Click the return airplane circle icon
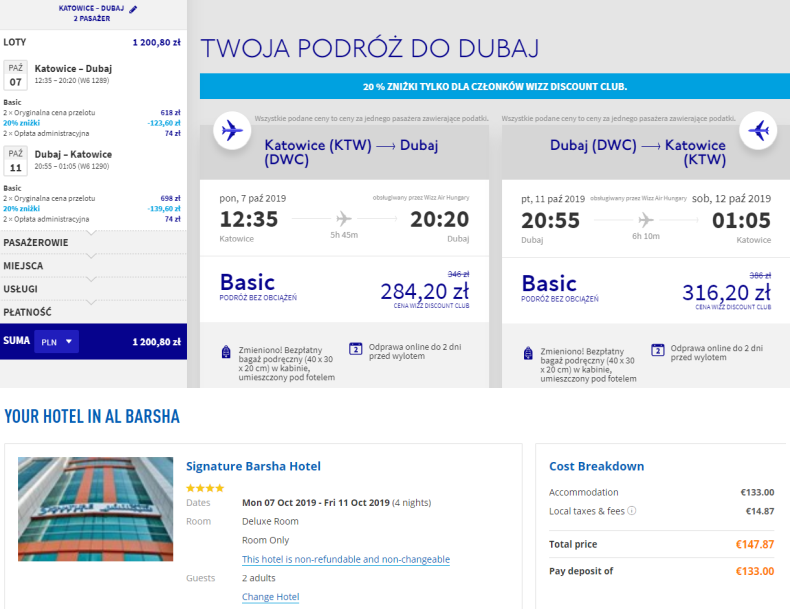 point(758,130)
